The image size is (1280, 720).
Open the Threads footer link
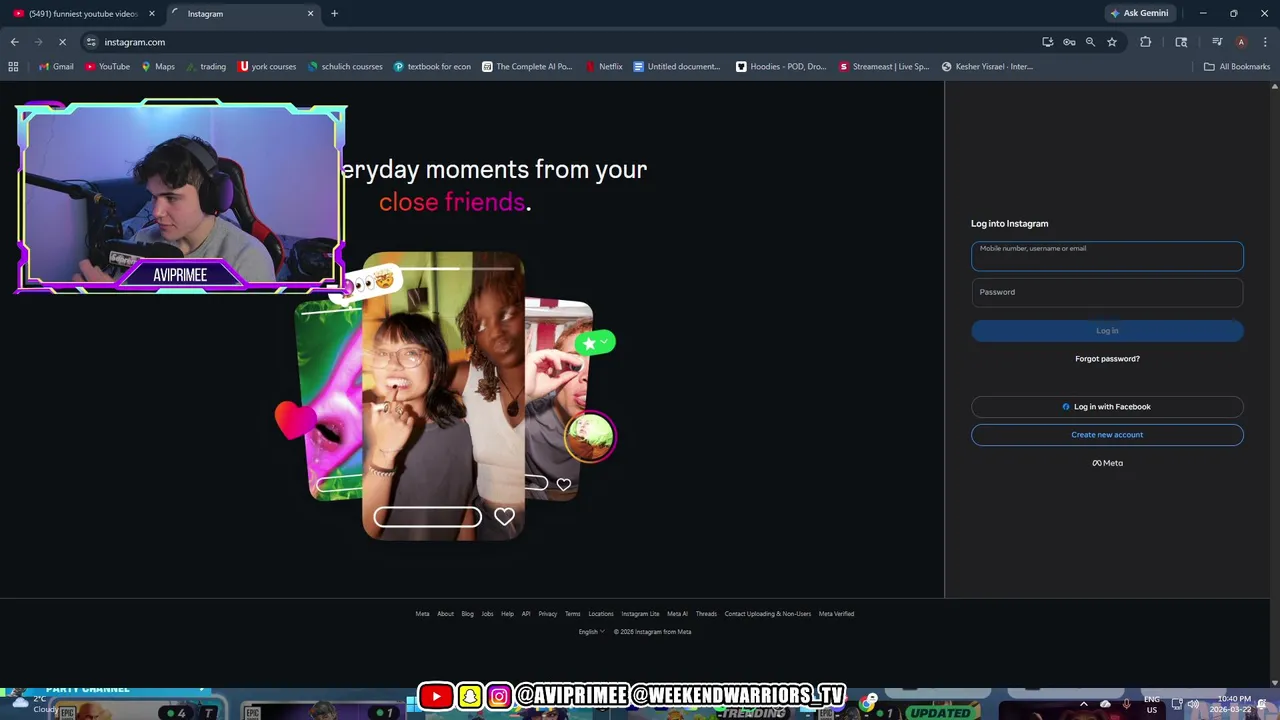pos(706,614)
